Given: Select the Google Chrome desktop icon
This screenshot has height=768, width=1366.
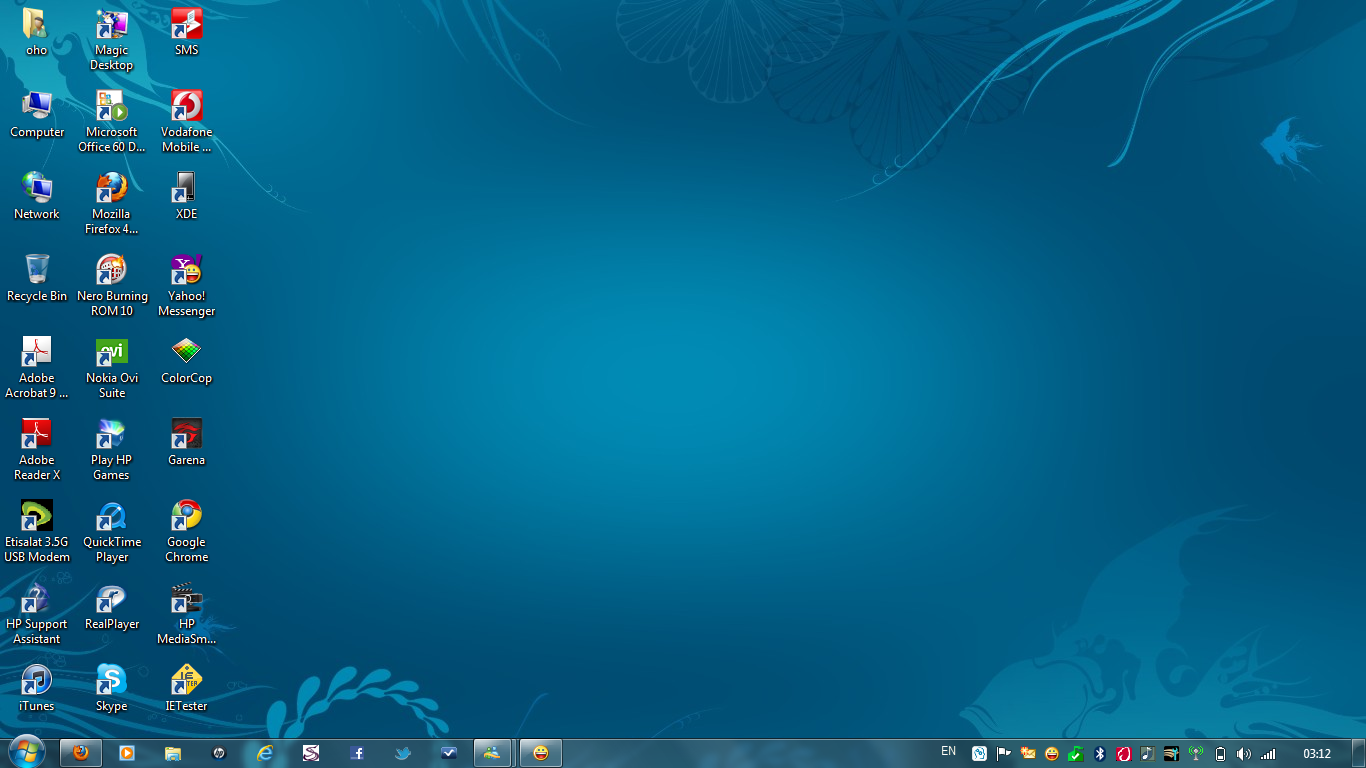Looking at the screenshot, I should (x=186, y=516).
